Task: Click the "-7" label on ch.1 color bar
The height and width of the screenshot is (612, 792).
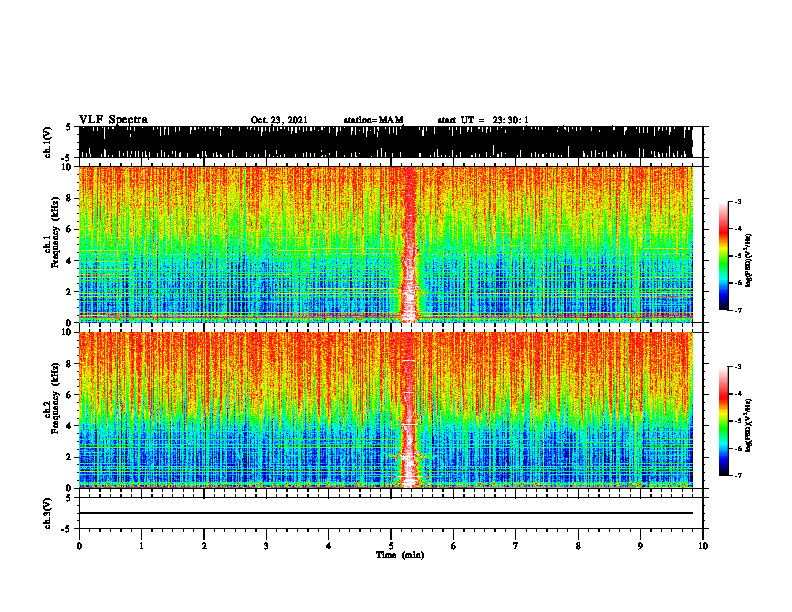Action: pyautogui.click(x=737, y=310)
